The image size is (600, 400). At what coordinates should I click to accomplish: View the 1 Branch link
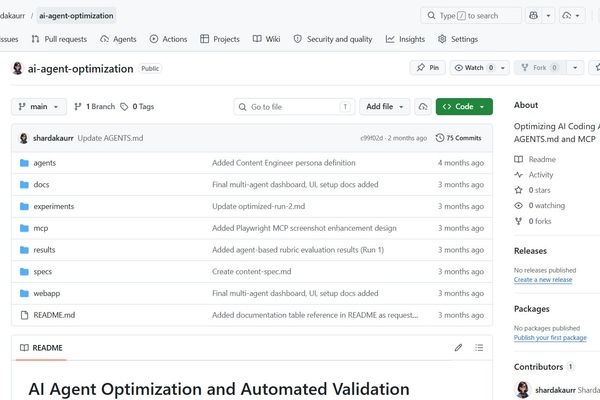tap(95, 107)
